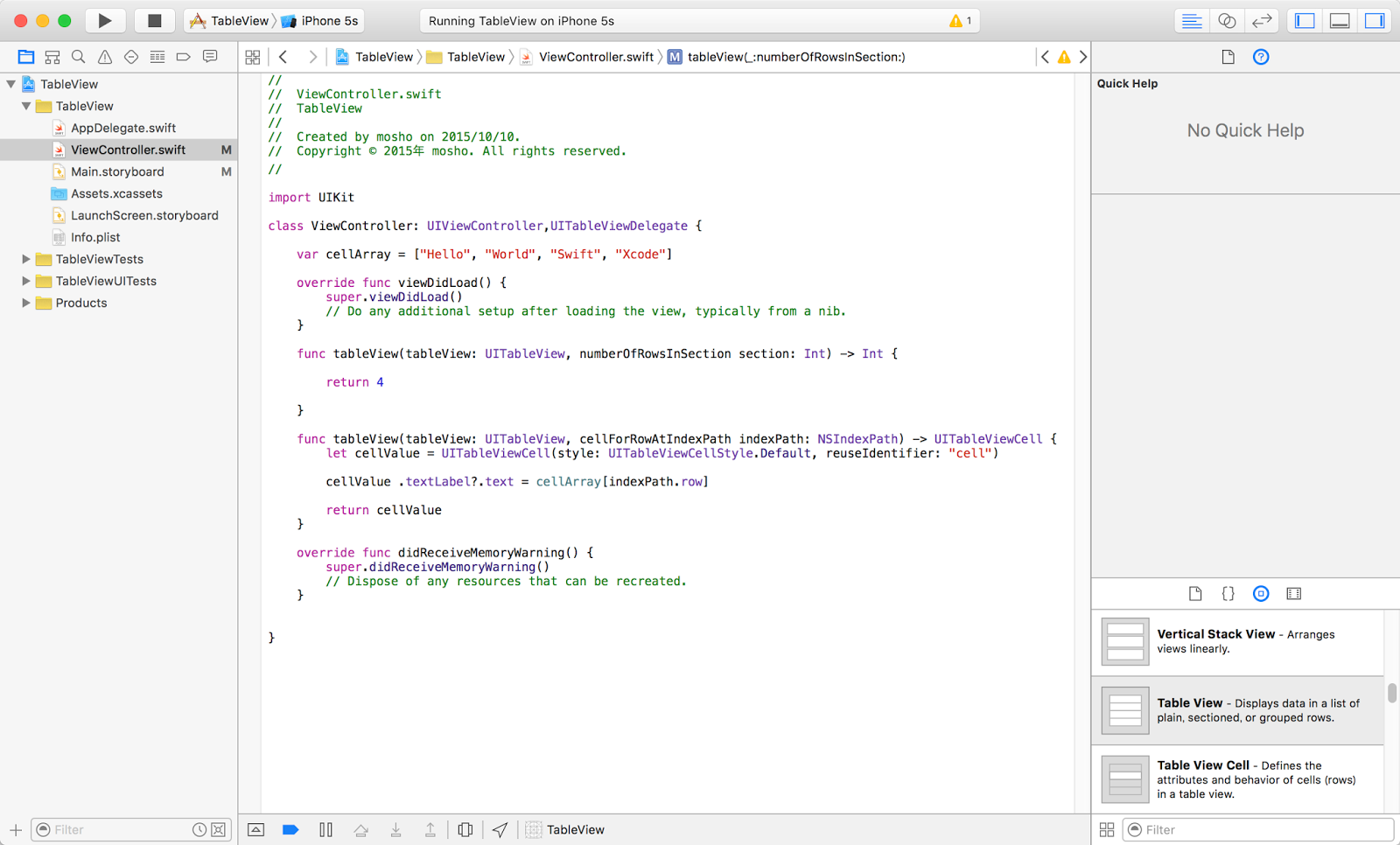Open the Breakpoint navigator
The width and height of the screenshot is (1400, 845).
184,57
